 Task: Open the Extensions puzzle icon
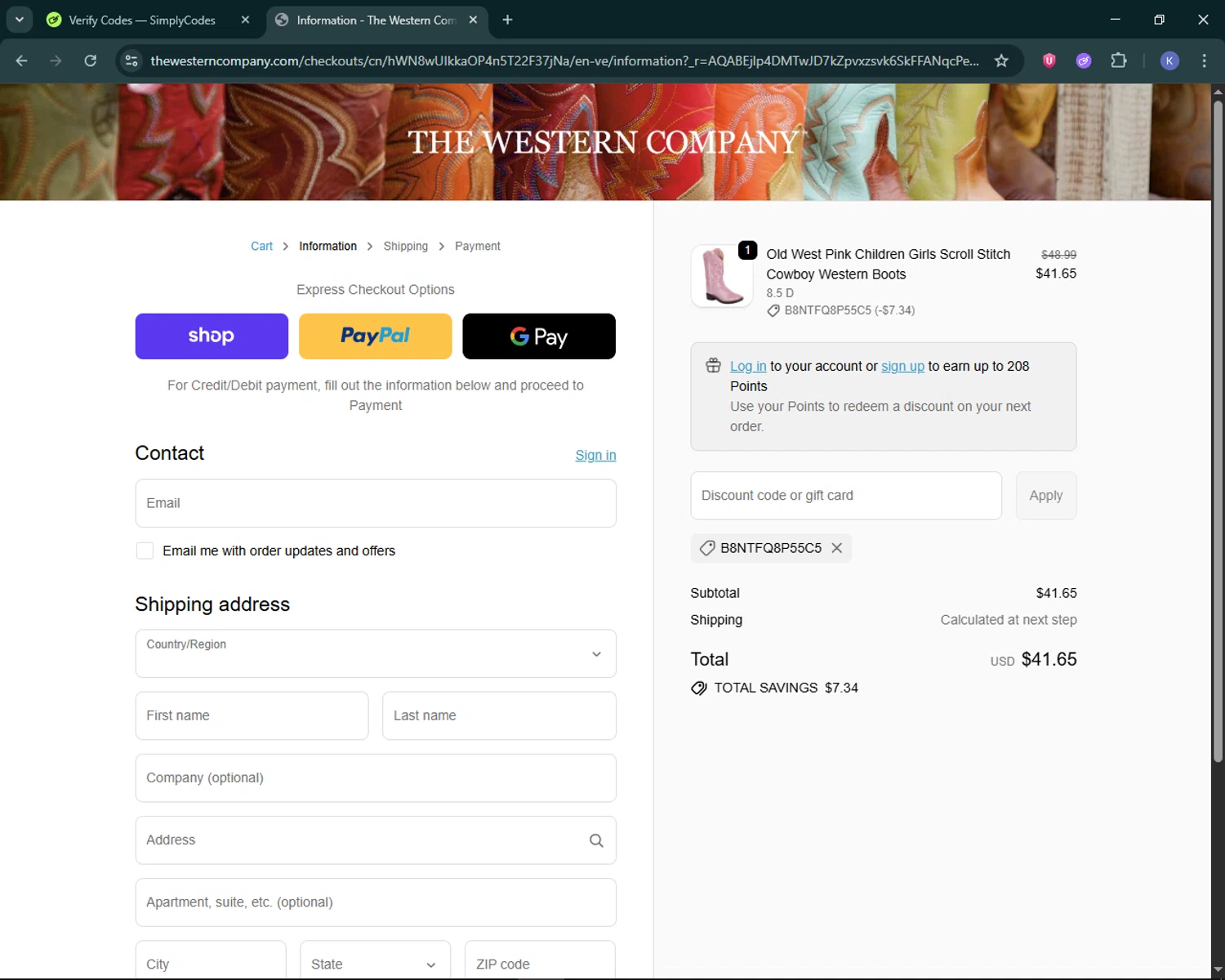point(1119,60)
